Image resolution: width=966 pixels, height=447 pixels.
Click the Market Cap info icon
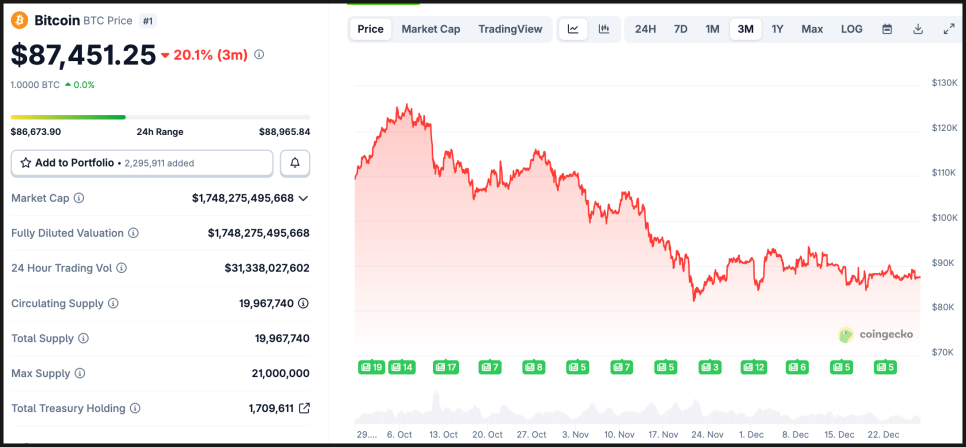[79, 198]
